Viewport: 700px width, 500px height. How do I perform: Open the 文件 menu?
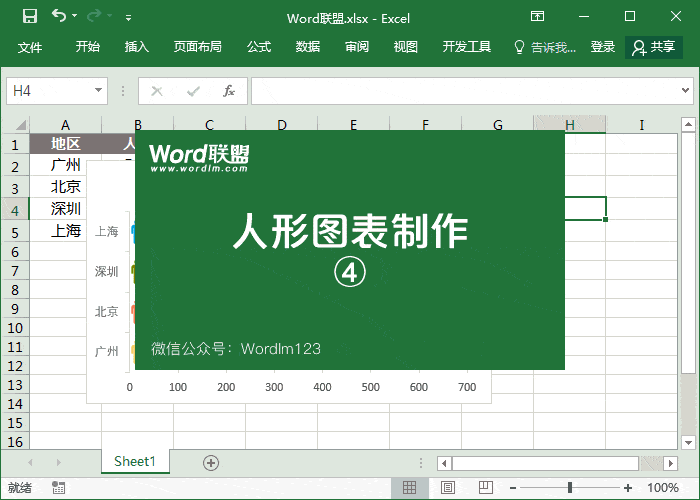[30, 46]
